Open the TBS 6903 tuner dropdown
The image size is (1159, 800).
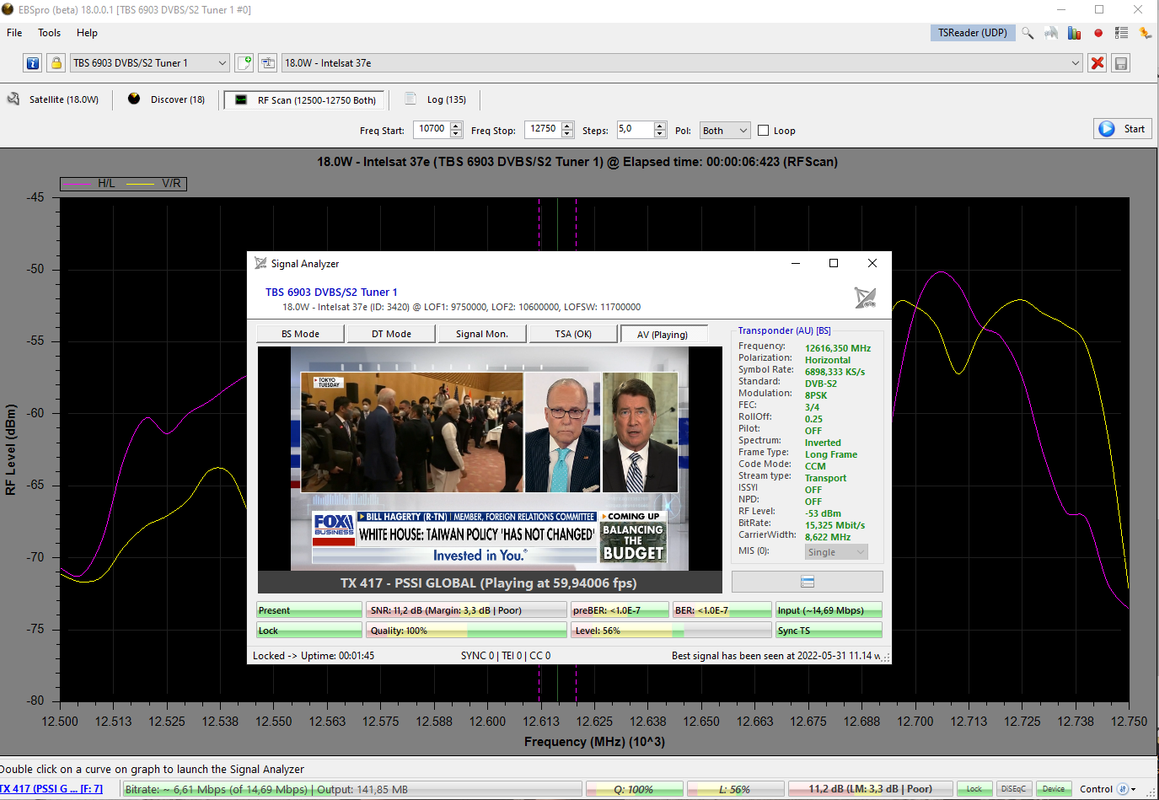[x=150, y=63]
